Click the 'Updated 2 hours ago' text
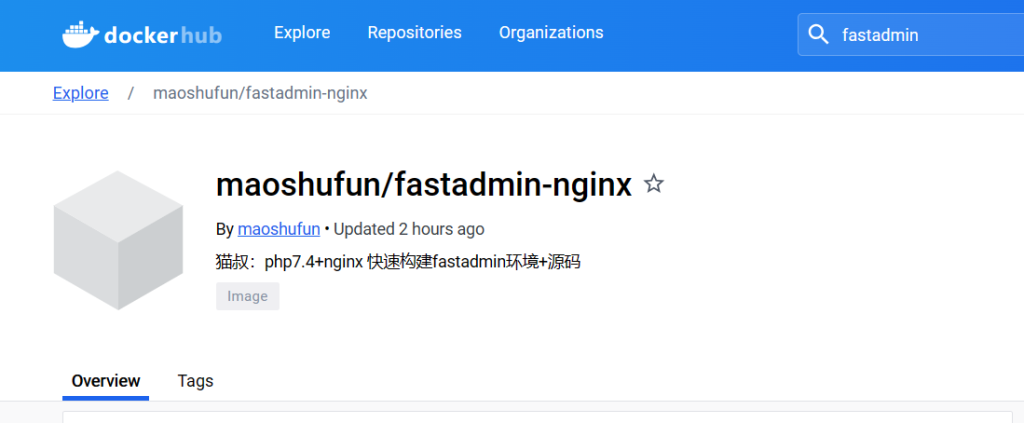 [x=409, y=229]
